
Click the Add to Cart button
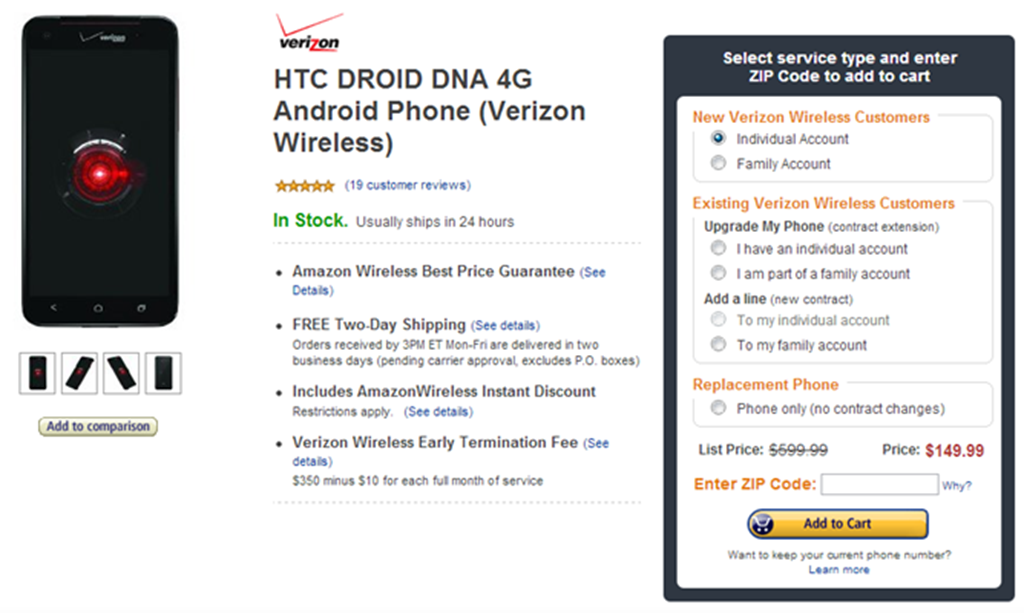click(x=837, y=523)
